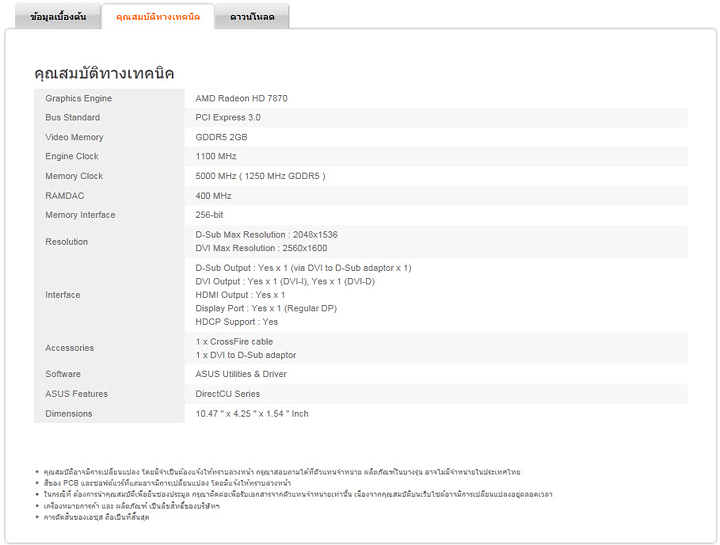Screen dimensions: 720x545
Task: Select the Display Port line
Action: [x=266, y=309]
